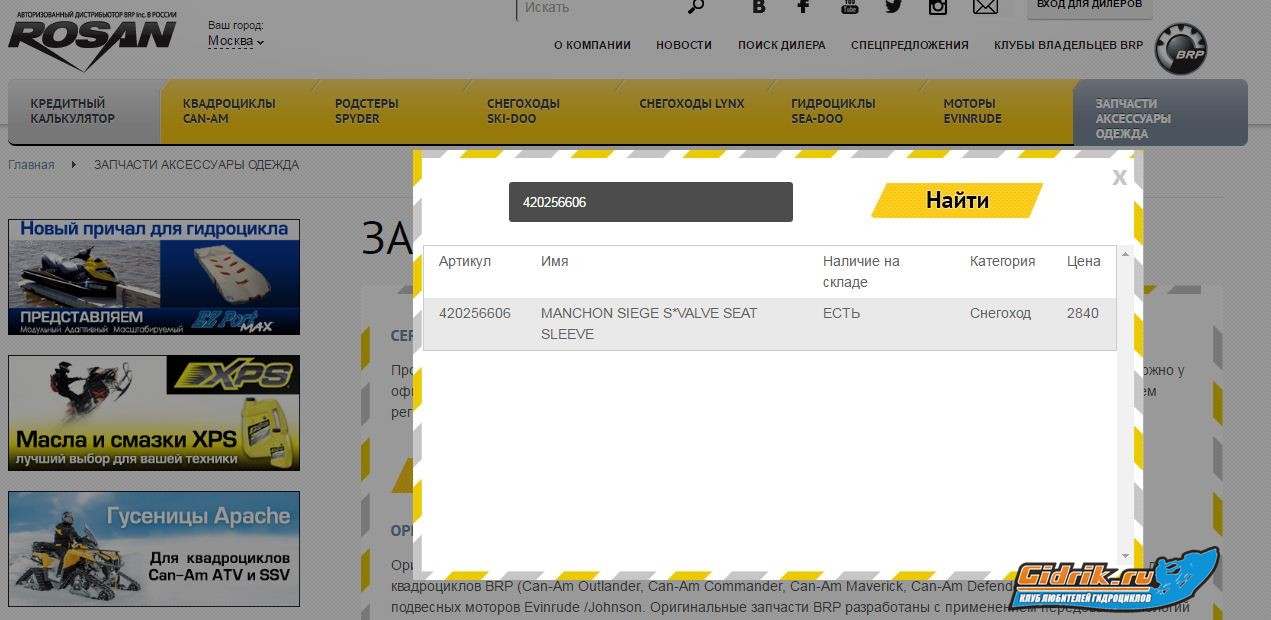Open the ГИДРОЦИКЛЫ SEA-DOO tab
1271x620 pixels.
pos(833,111)
